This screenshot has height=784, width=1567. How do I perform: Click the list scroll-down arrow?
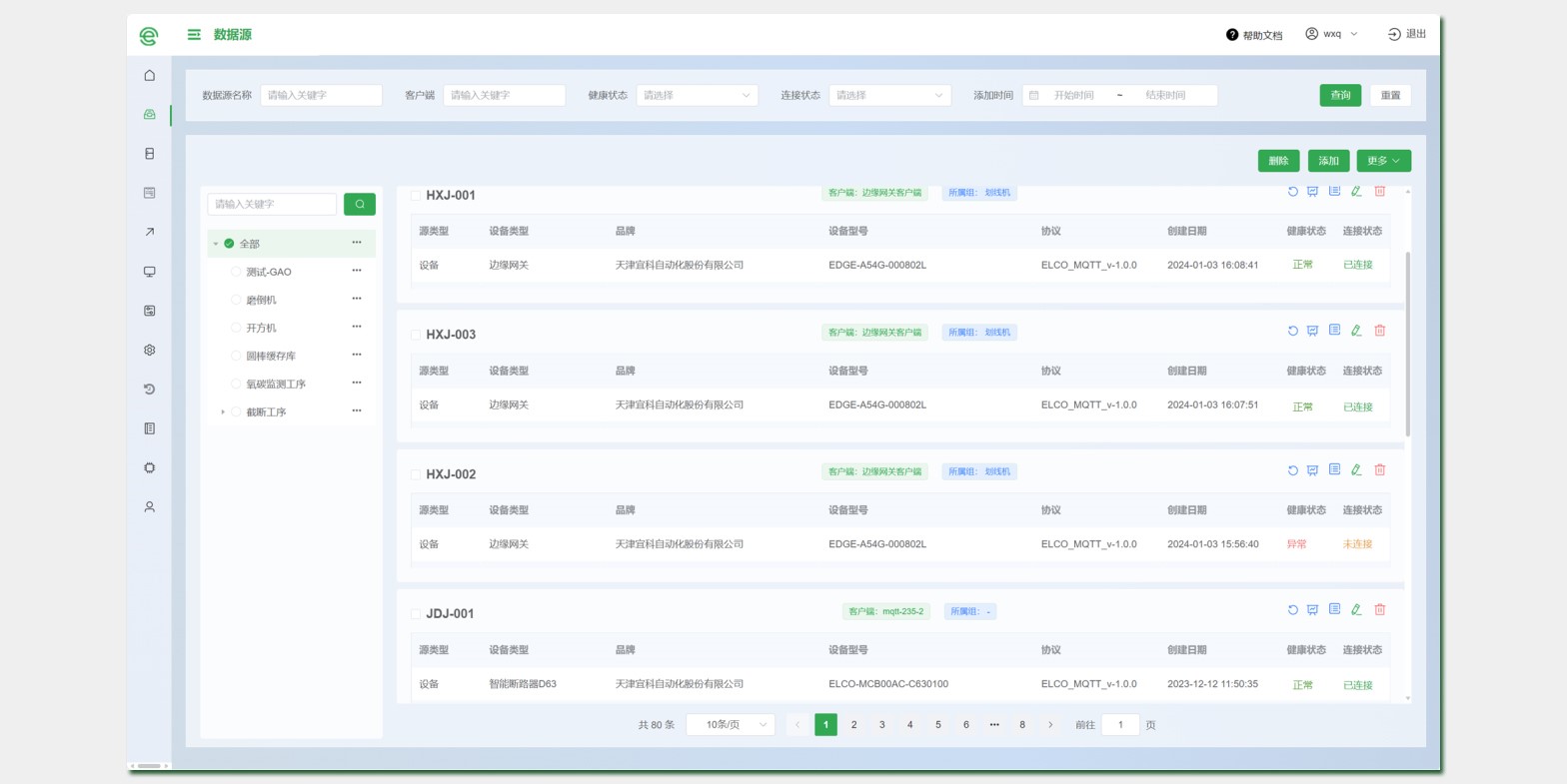tap(1408, 698)
